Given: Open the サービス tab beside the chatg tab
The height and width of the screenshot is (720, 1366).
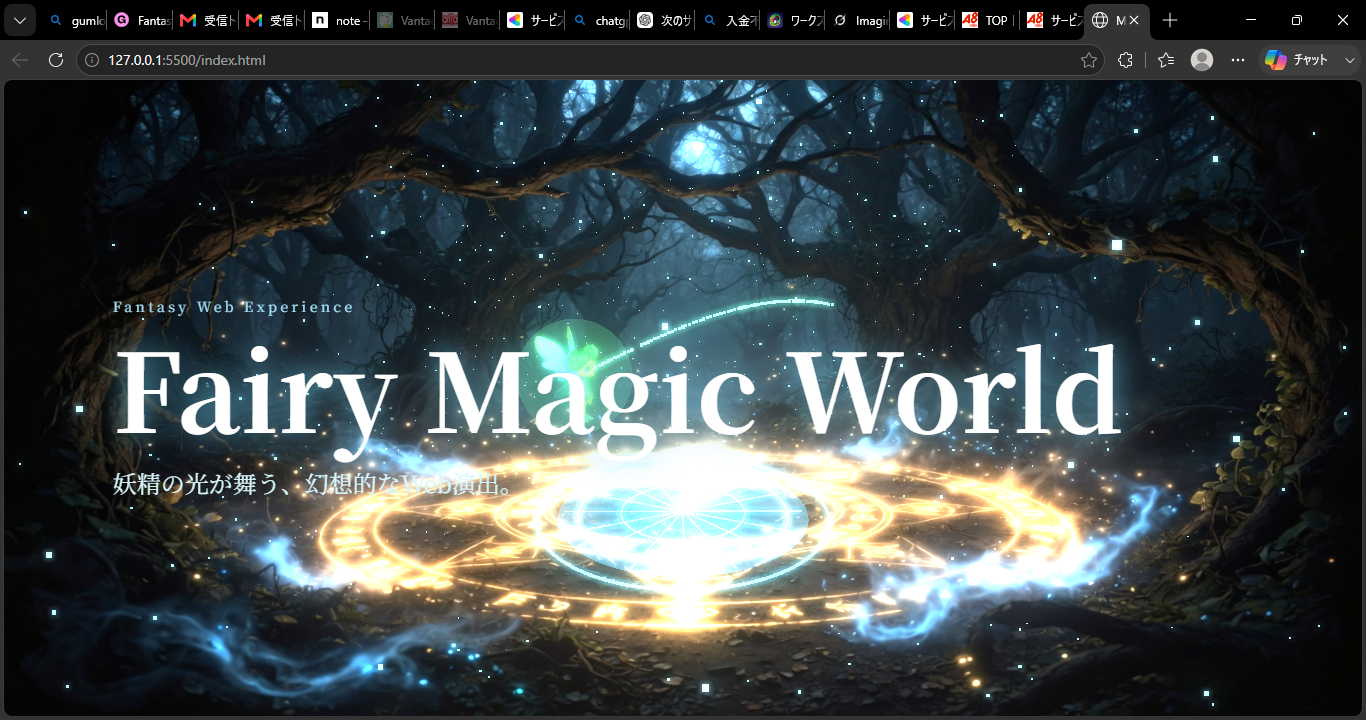Looking at the screenshot, I should [x=535, y=20].
